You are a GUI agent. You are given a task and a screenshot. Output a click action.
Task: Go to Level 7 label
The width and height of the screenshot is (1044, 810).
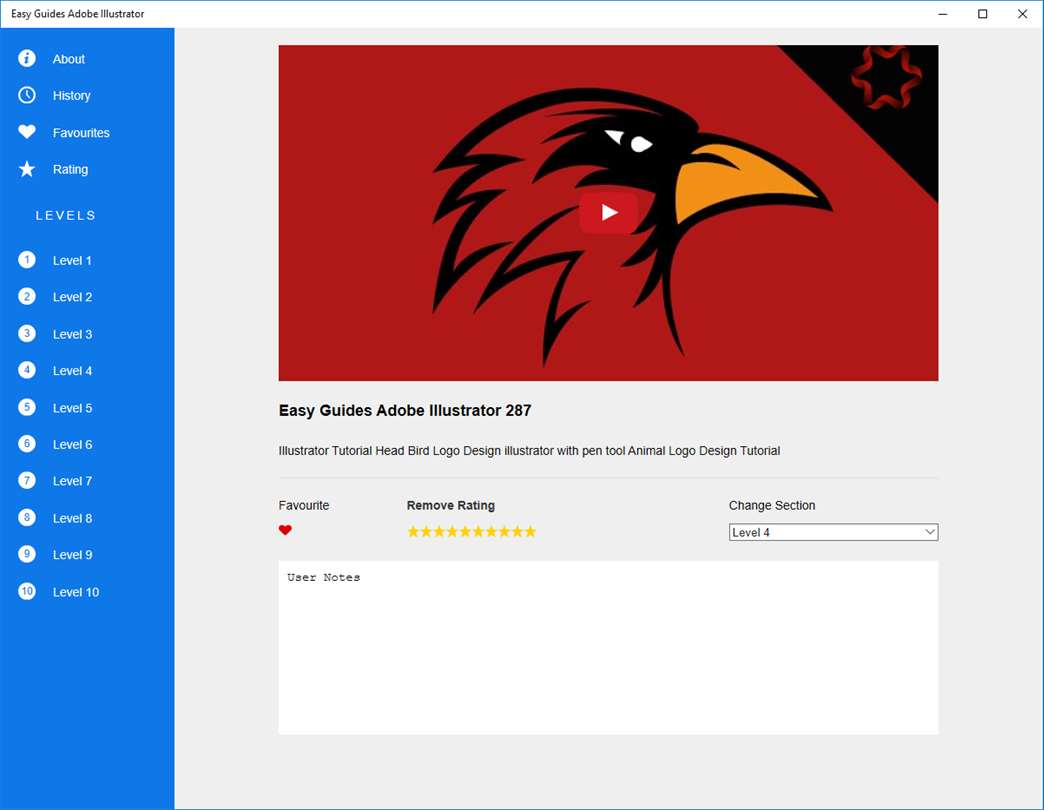point(72,481)
